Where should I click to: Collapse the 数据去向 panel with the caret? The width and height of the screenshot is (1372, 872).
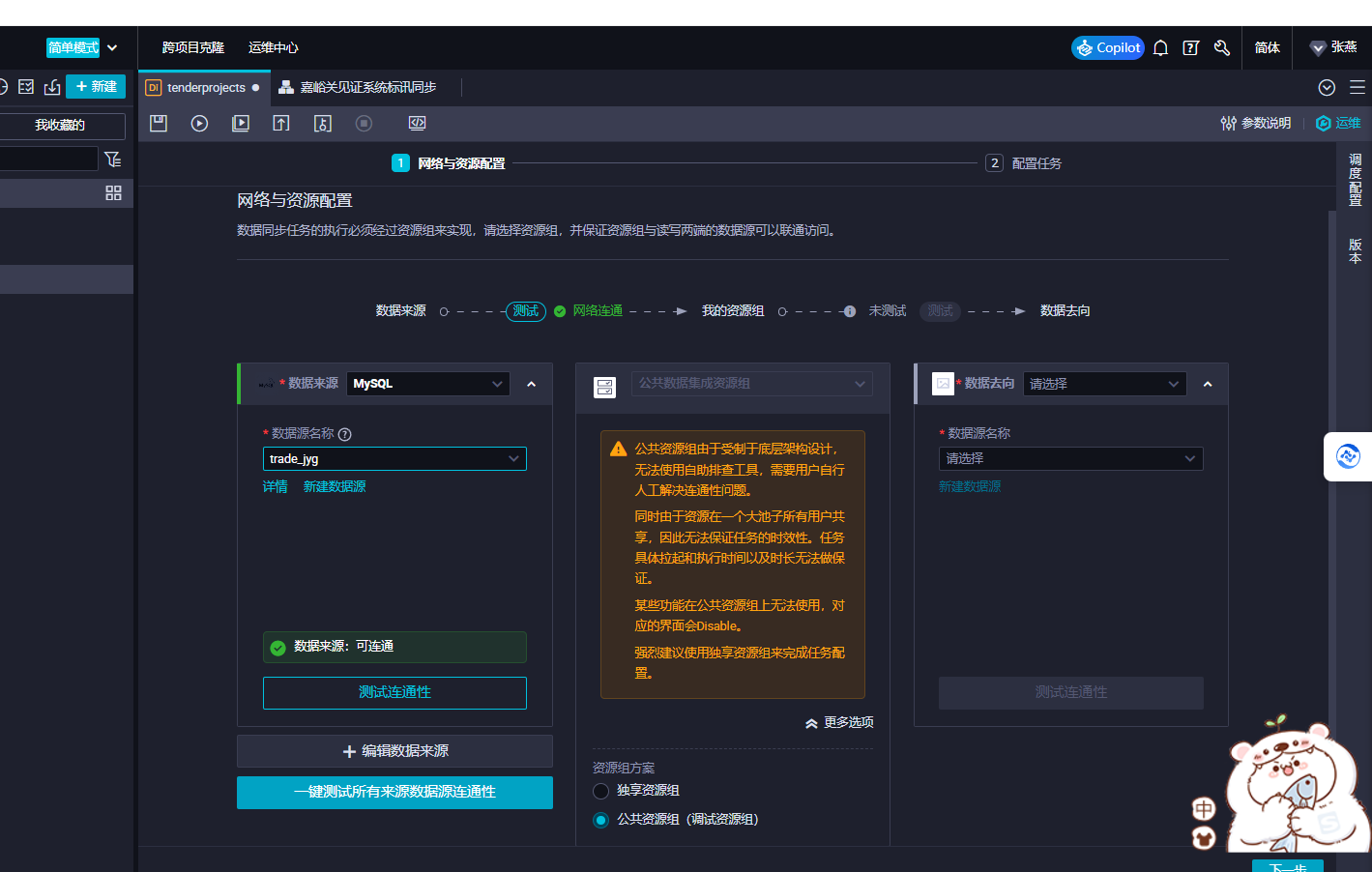coord(1208,384)
